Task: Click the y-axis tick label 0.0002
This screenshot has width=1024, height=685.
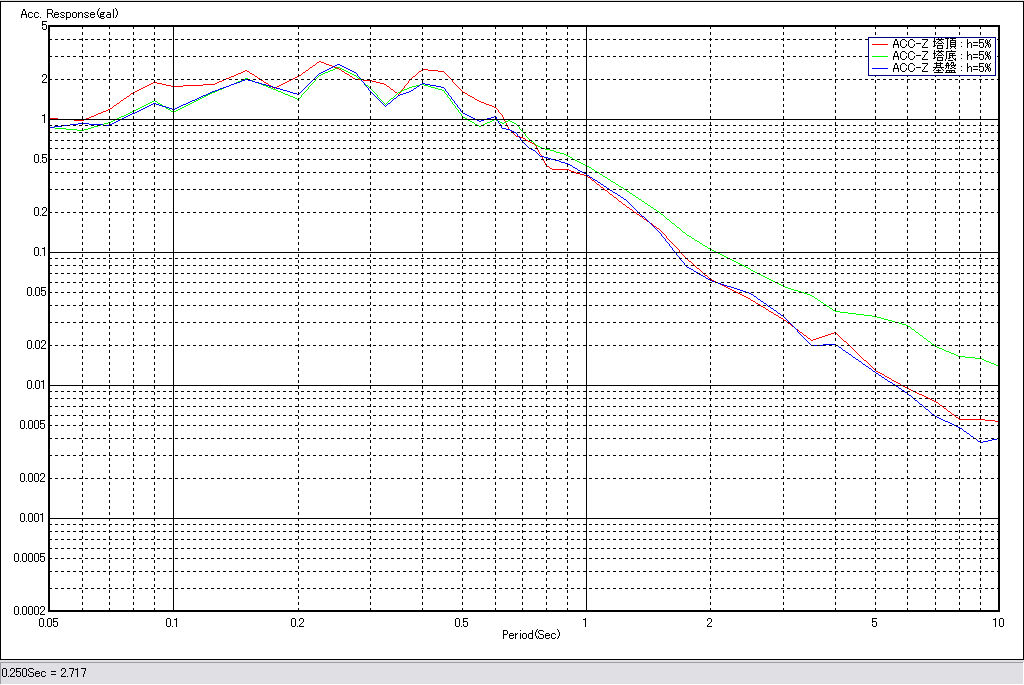Action: (30, 610)
